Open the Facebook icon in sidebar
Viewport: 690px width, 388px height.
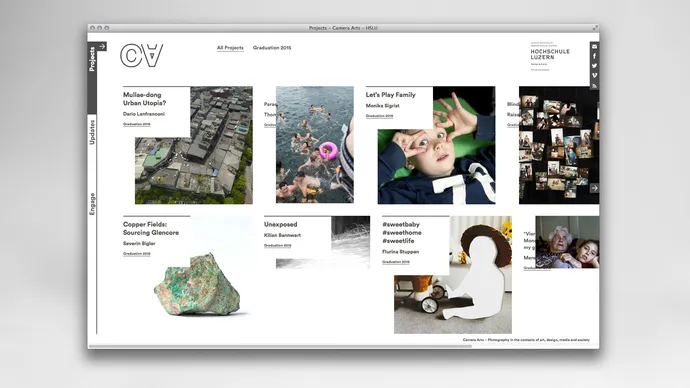click(x=594, y=56)
